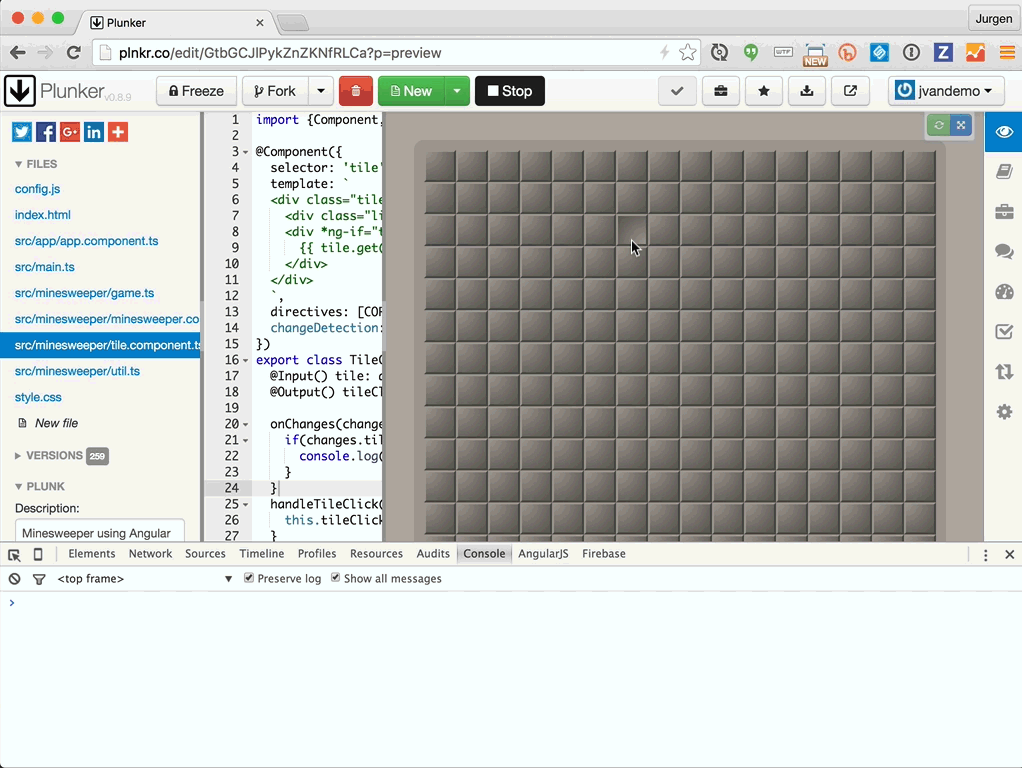1022x768 pixels.
Task: Star this plunk
Action: (x=763, y=90)
